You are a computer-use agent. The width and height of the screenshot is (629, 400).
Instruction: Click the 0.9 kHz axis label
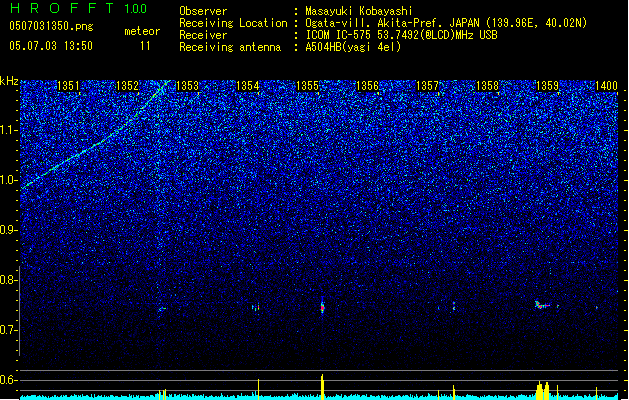[9, 230]
